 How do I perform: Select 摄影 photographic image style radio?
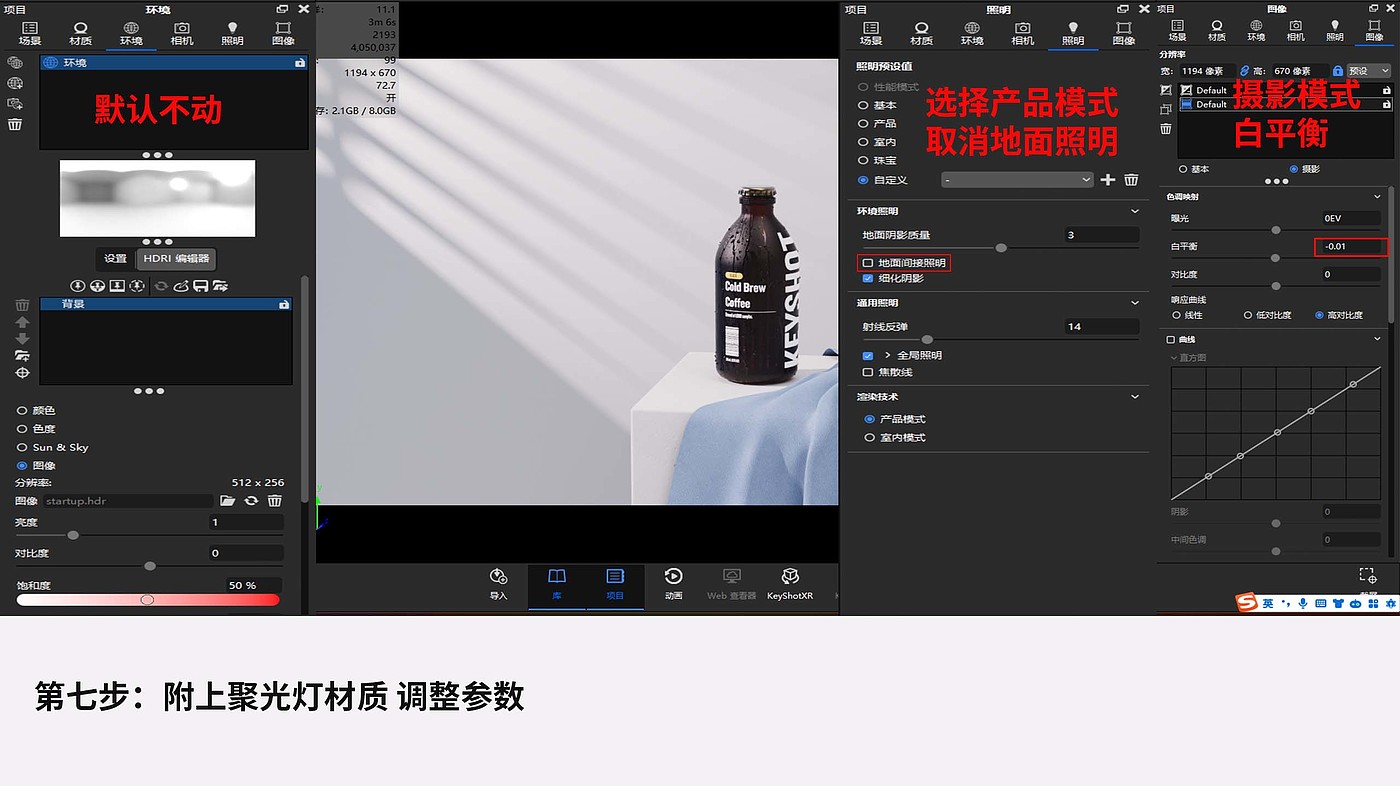point(1294,169)
